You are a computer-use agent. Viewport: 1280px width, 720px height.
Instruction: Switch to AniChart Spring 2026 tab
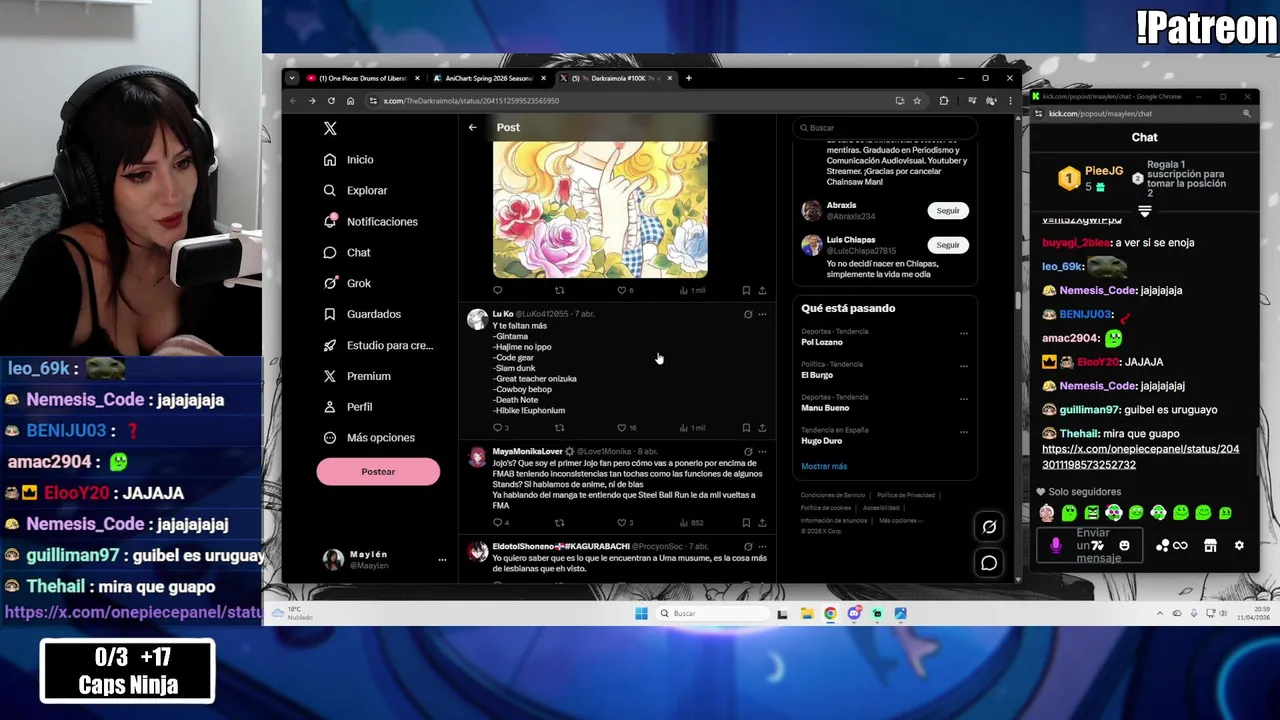click(489, 78)
